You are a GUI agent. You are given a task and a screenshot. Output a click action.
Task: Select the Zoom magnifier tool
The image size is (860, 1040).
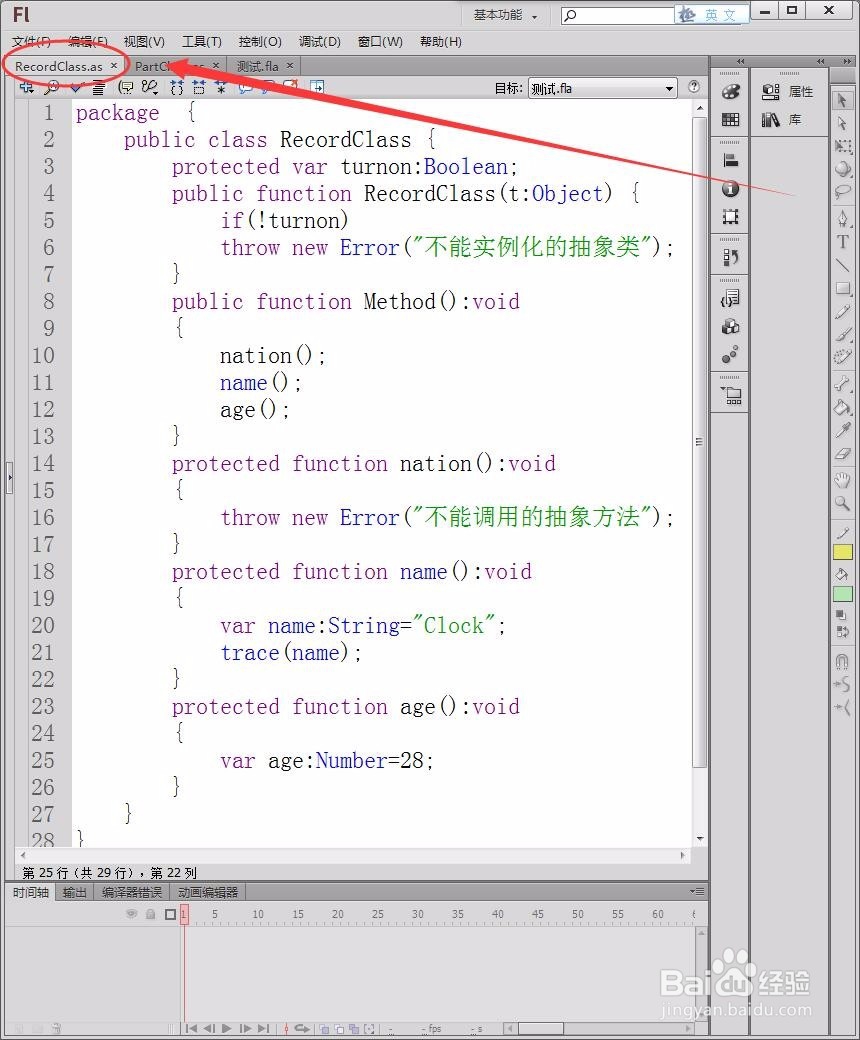842,503
